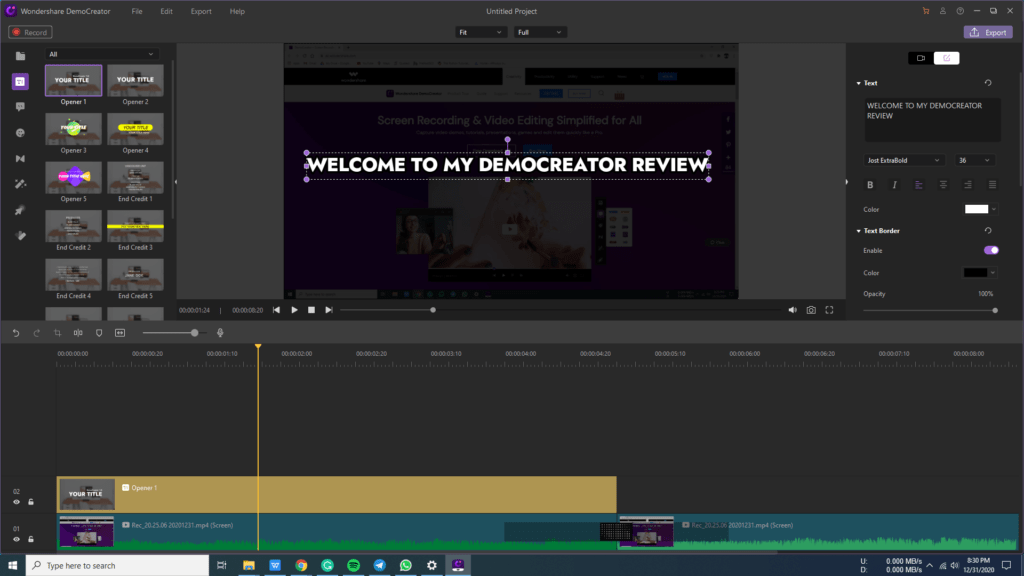Collapse the Text section
1024x576 pixels.
(x=858, y=84)
